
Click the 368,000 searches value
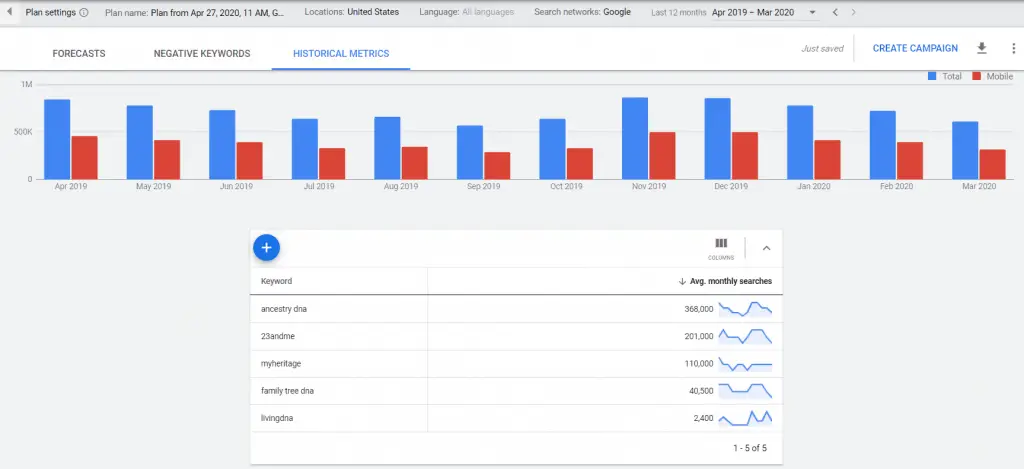699,309
